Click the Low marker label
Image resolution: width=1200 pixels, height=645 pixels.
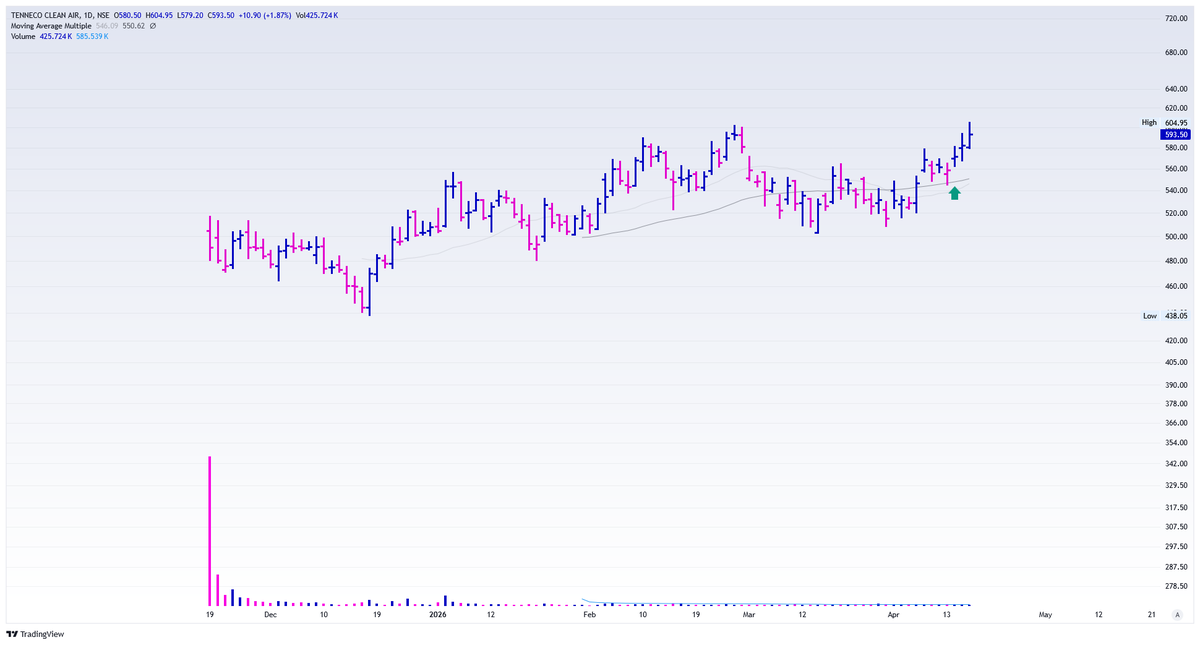pyautogui.click(x=1149, y=315)
